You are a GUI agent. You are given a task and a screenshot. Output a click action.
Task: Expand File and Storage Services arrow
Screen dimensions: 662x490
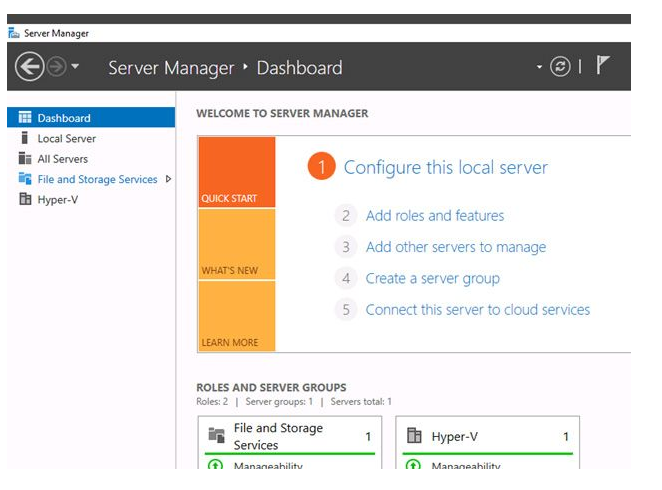coord(168,179)
